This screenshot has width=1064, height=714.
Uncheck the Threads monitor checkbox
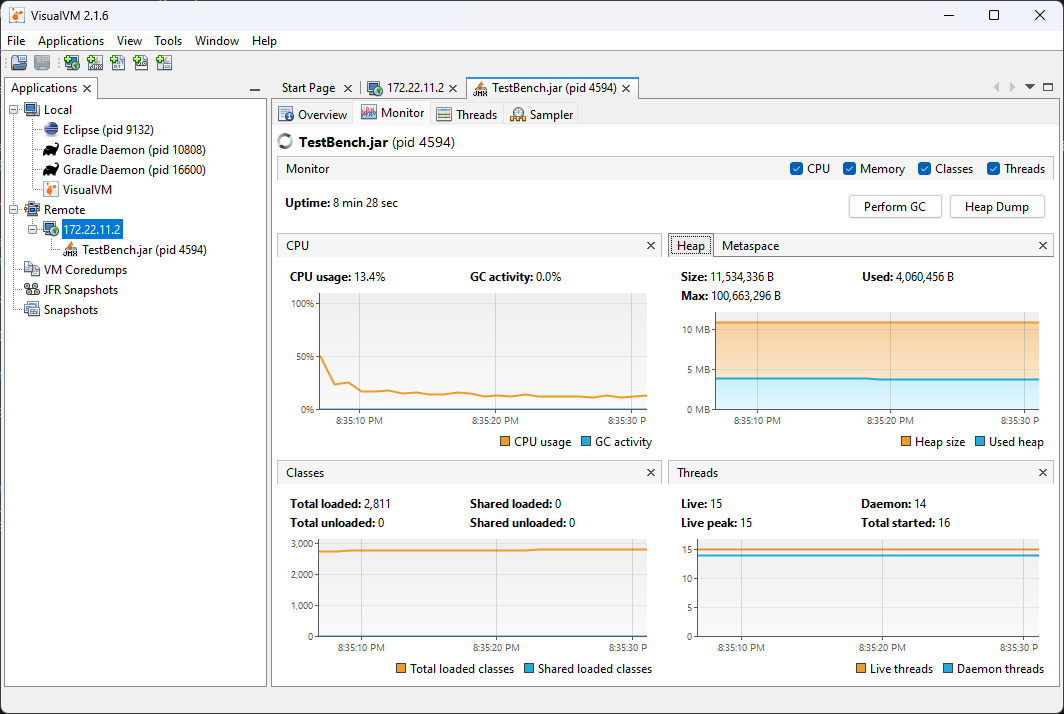(x=993, y=168)
